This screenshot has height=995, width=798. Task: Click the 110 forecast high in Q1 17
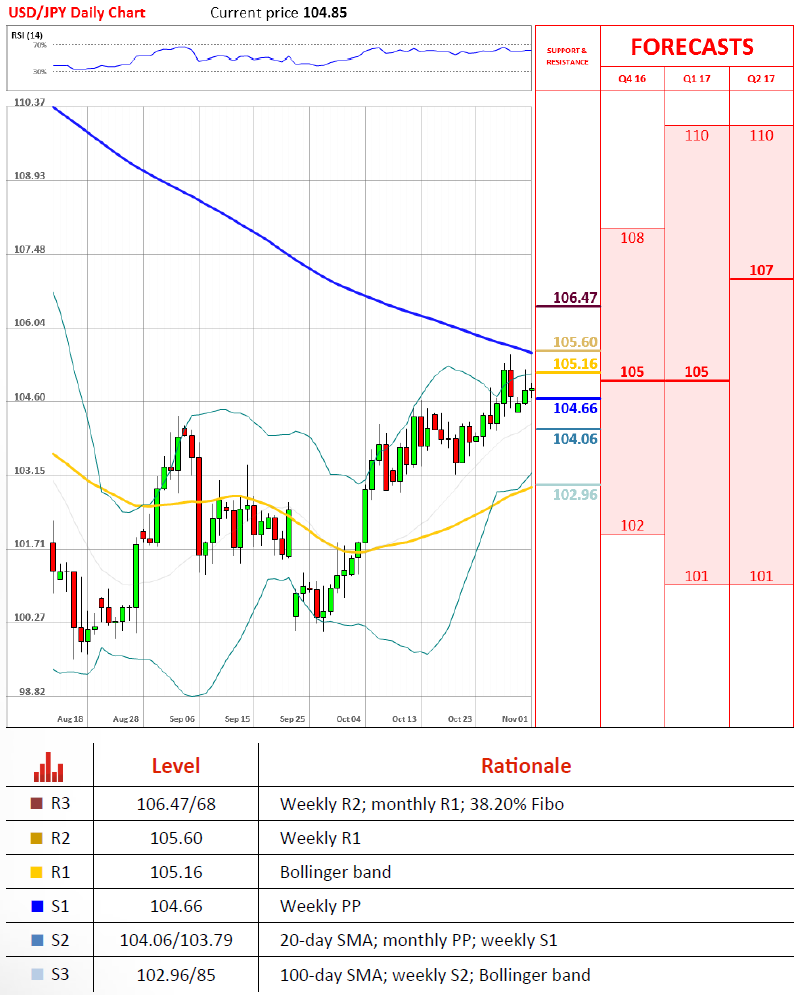click(x=697, y=135)
